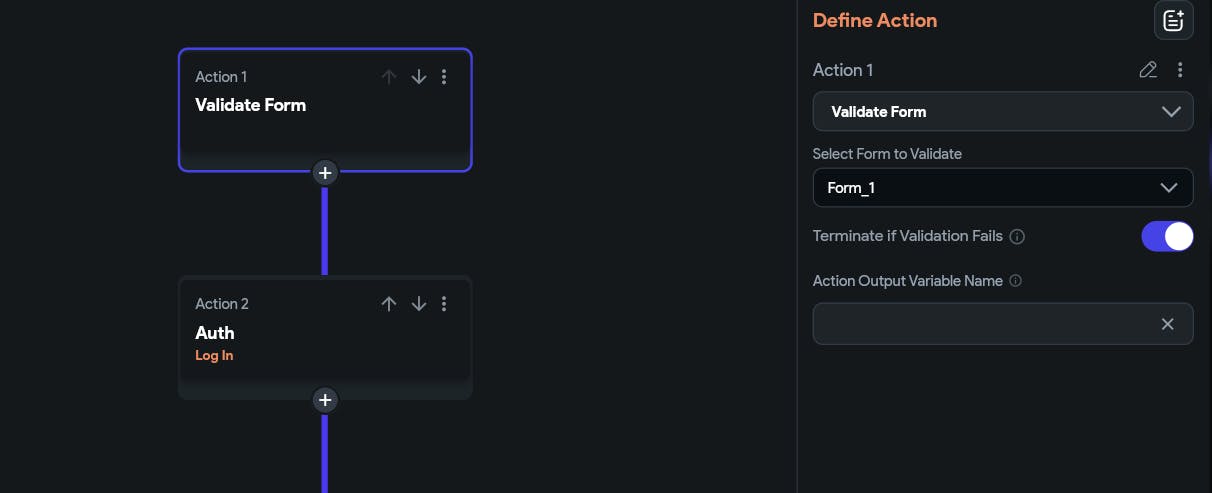1212x493 pixels.
Task: Open Action 1 card three-dot menu
Action: [x=444, y=77]
